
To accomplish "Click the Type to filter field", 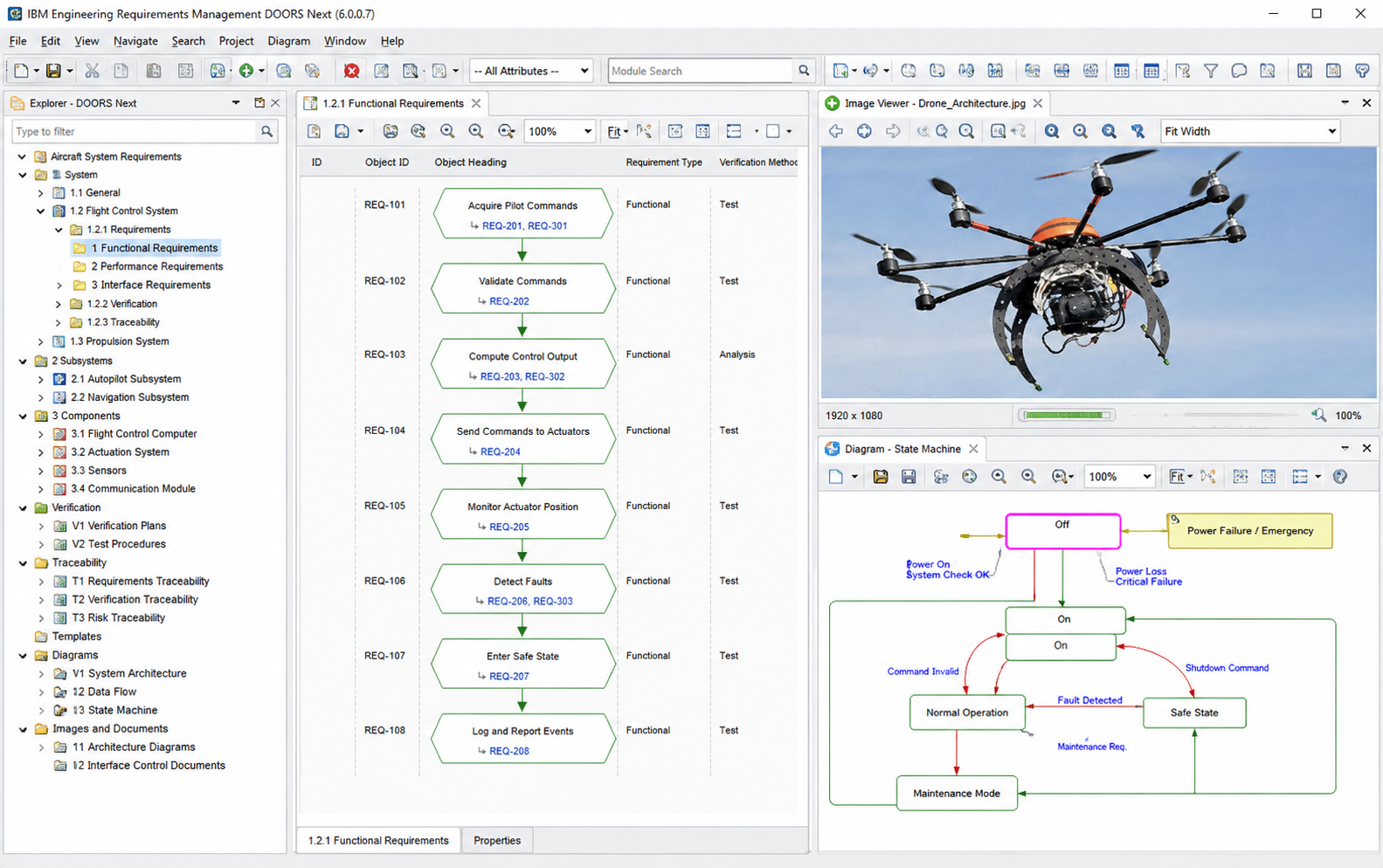I will tap(135, 132).
